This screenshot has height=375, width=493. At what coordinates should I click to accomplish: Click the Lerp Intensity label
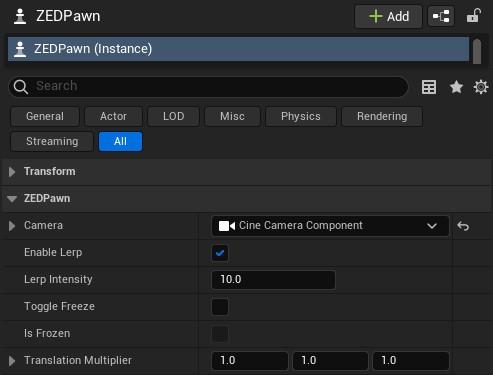(58, 279)
